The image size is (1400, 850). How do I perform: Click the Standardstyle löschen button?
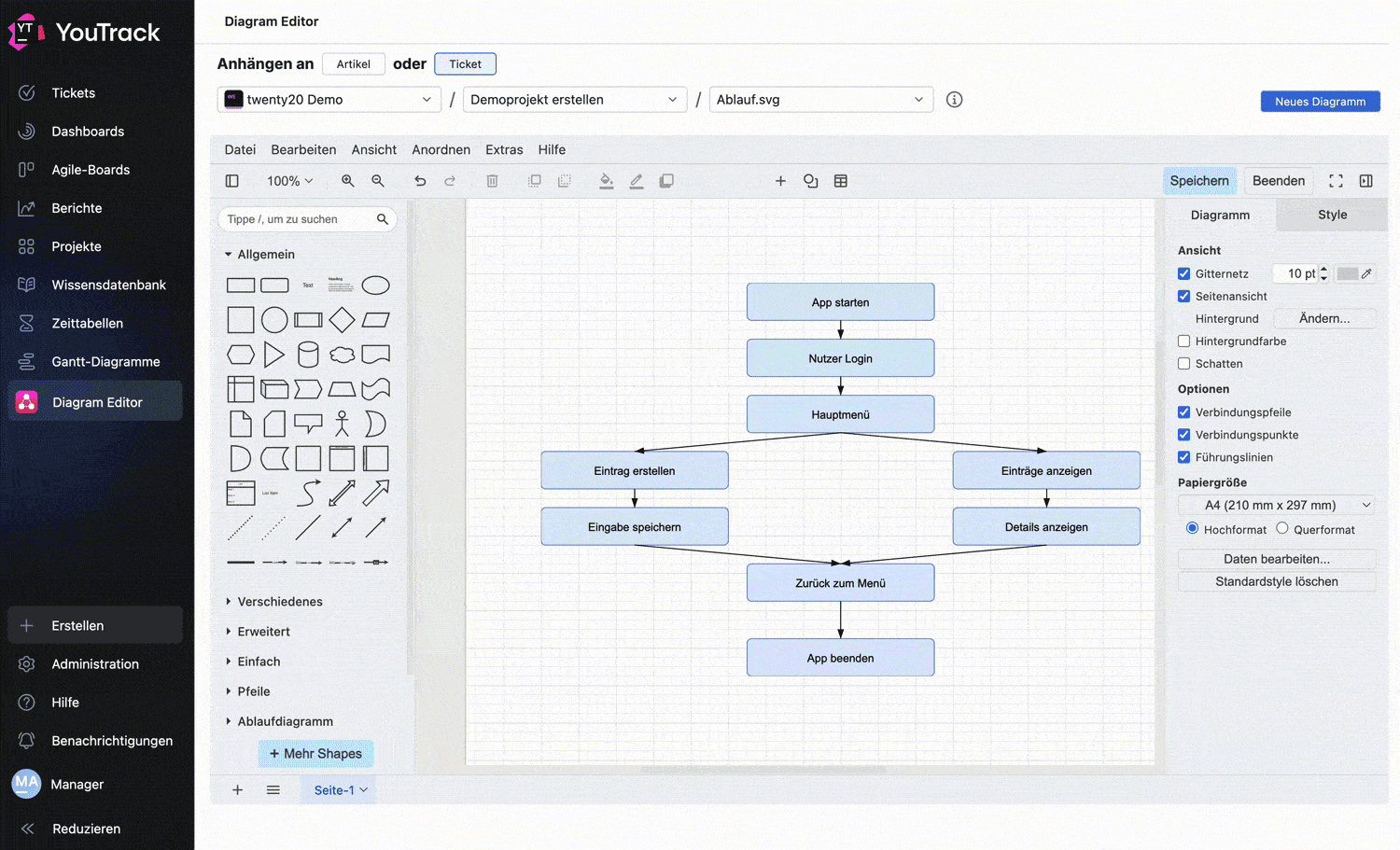[x=1277, y=581]
